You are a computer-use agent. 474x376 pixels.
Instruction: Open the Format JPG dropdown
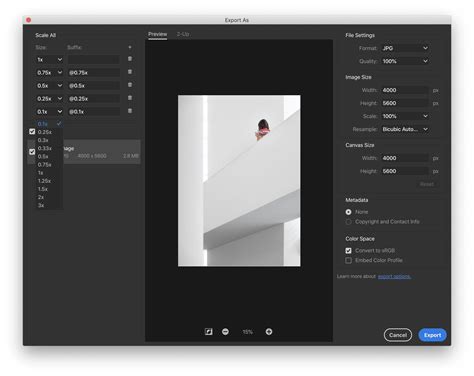point(405,48)
